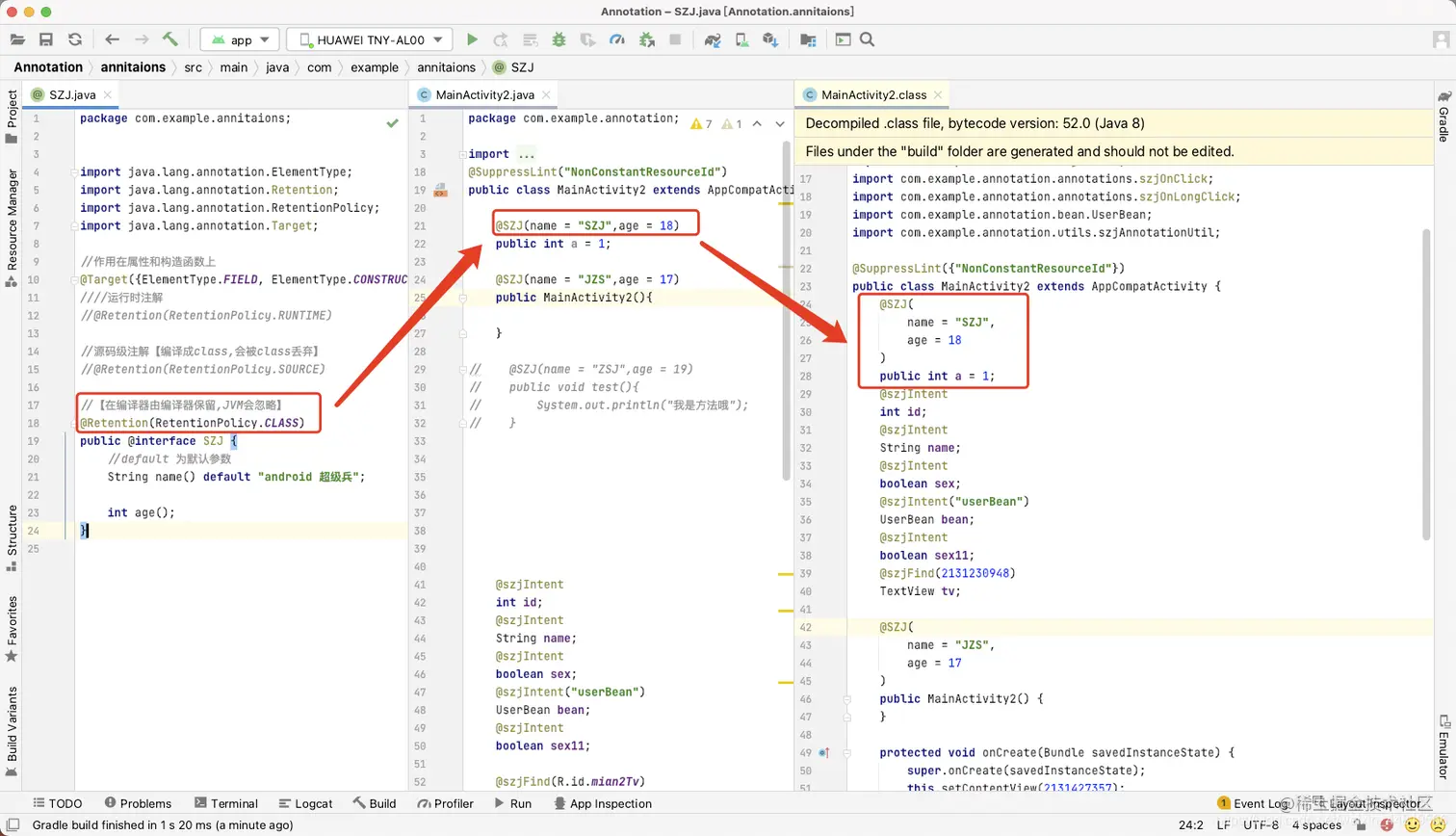Open the Logcat tool window tab
1456x836 pixels.
point(305,803)
